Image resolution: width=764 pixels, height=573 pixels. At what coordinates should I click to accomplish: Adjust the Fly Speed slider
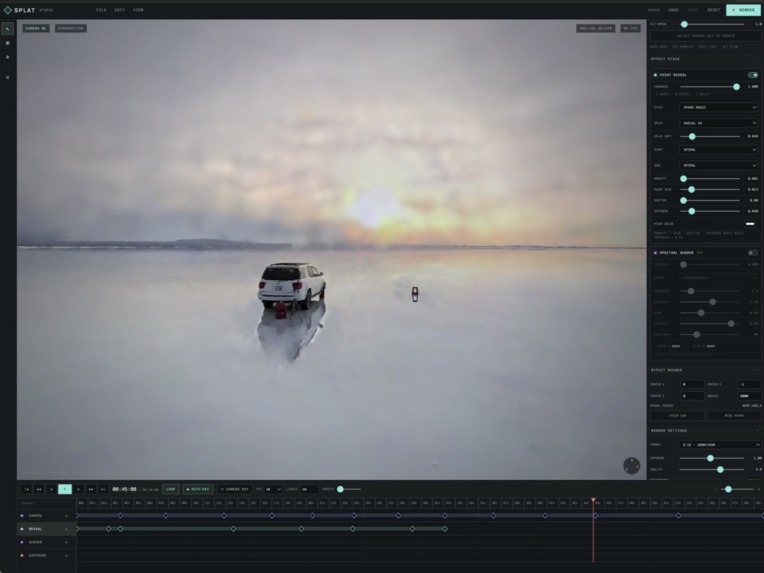tap(714, 24)
